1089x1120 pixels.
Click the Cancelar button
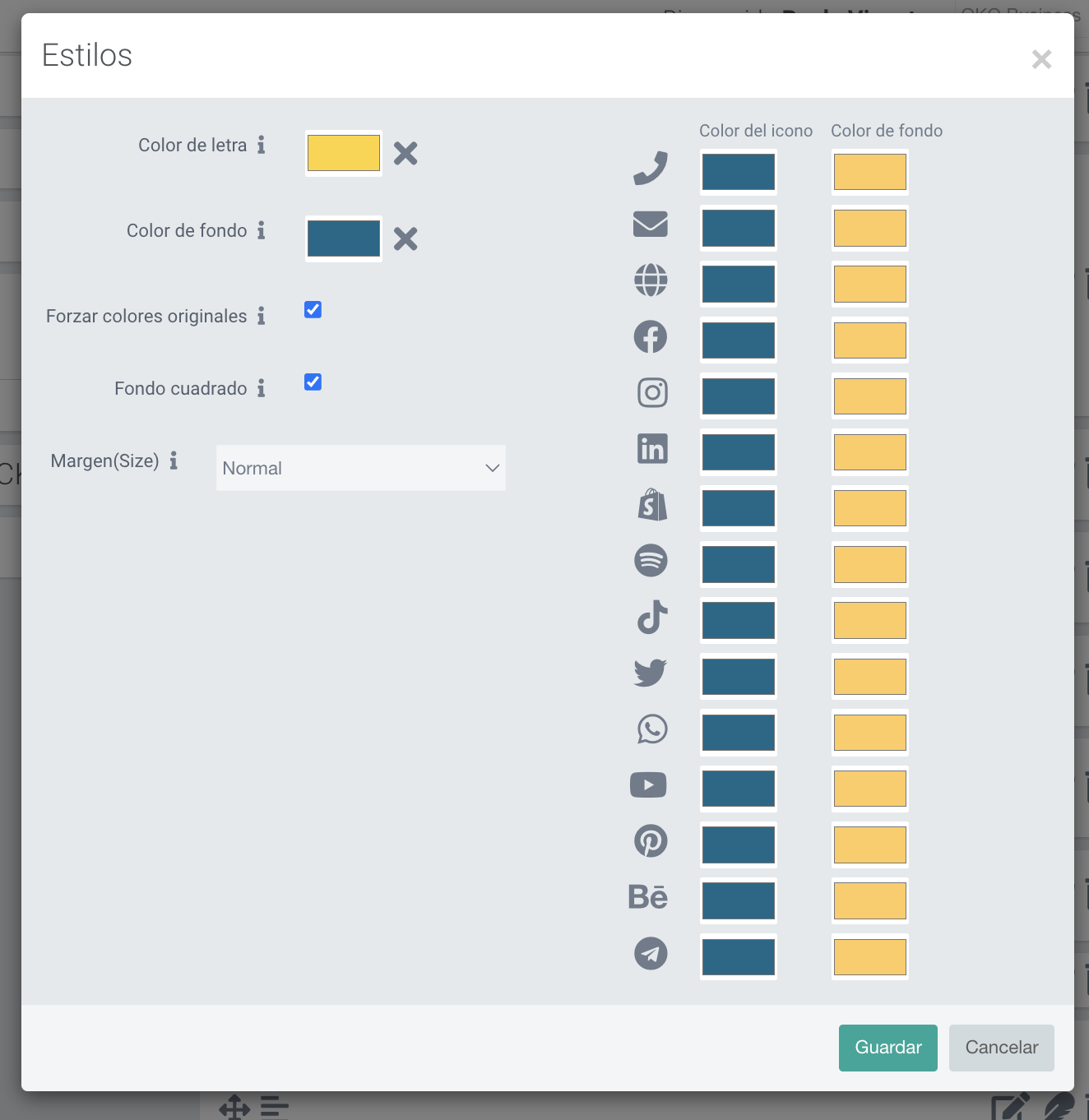[1002, 1048]
